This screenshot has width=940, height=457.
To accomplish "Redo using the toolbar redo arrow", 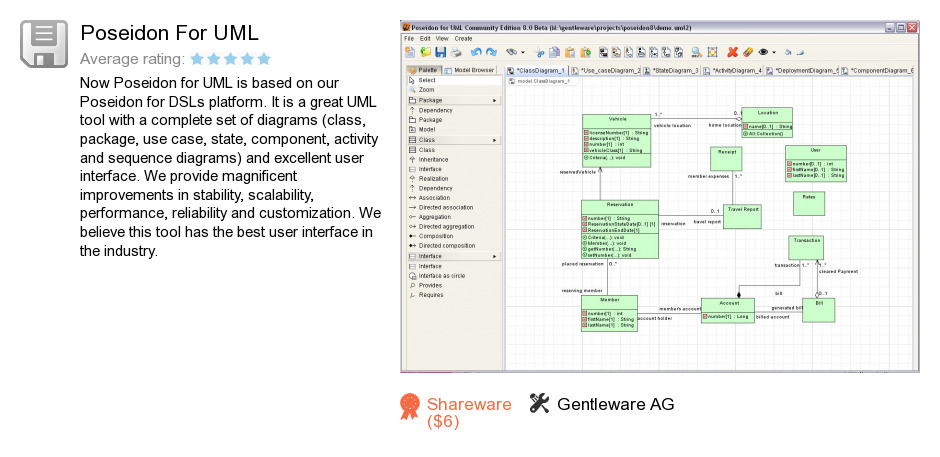I will 492,52.
